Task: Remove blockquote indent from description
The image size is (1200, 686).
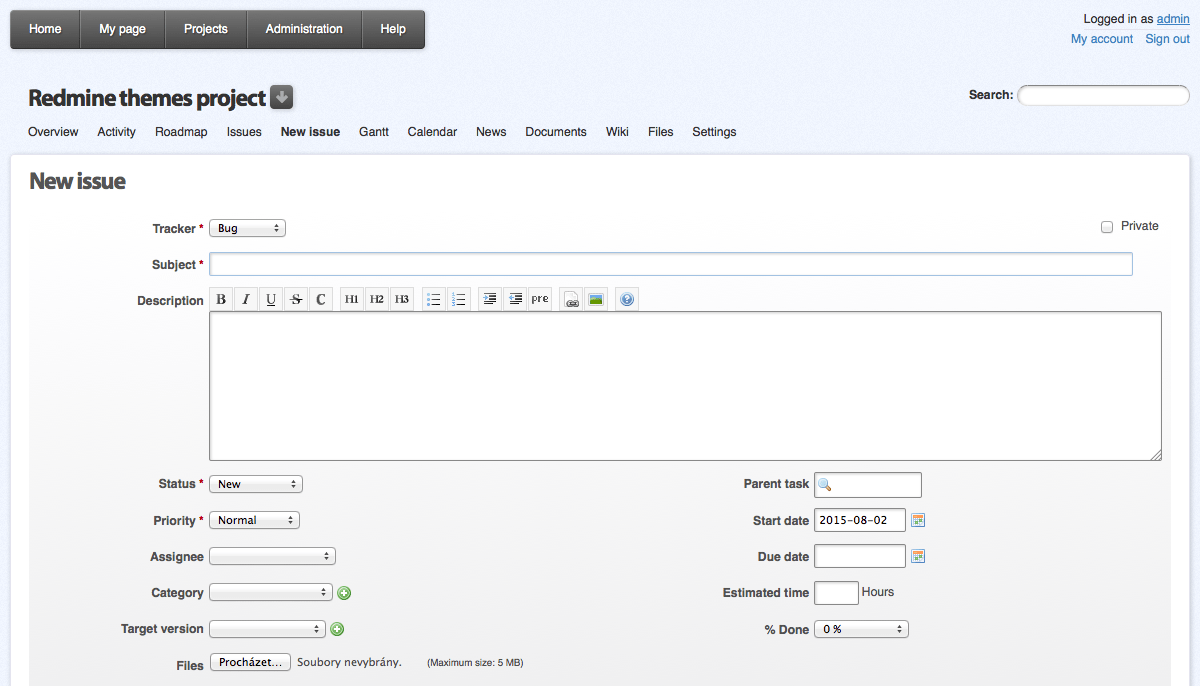Action: (x=515, y=299)
